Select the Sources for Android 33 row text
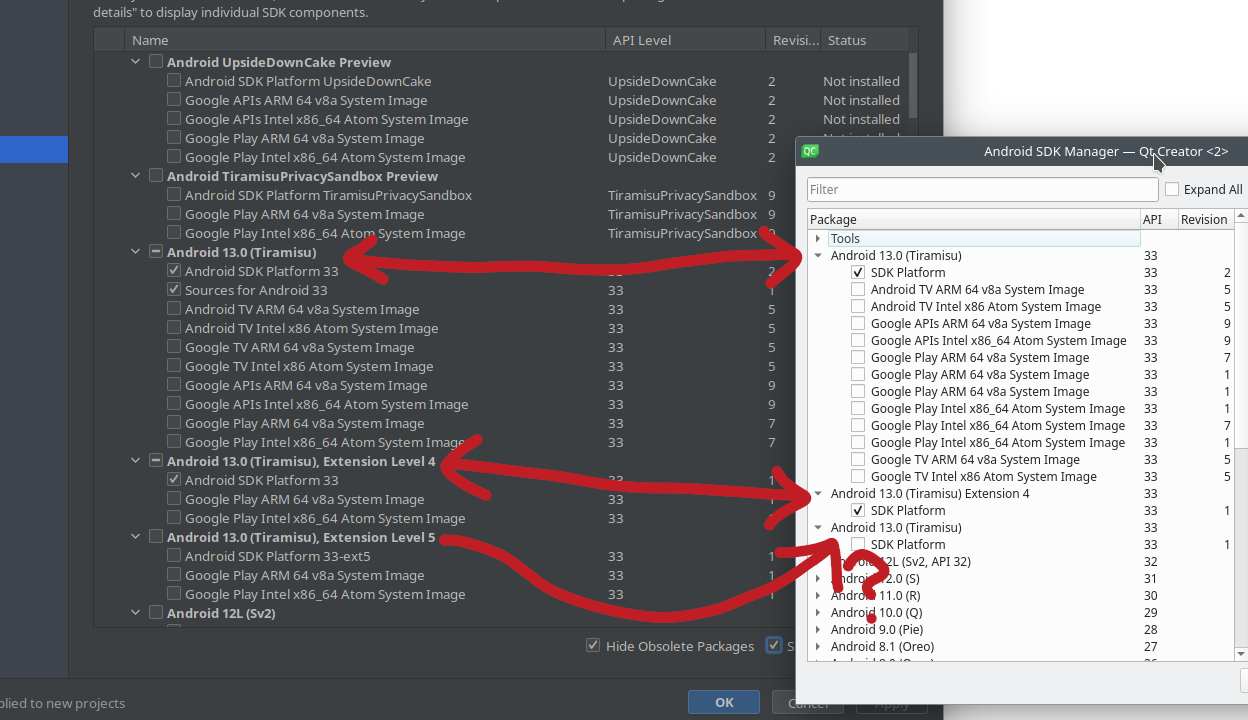 256,290
